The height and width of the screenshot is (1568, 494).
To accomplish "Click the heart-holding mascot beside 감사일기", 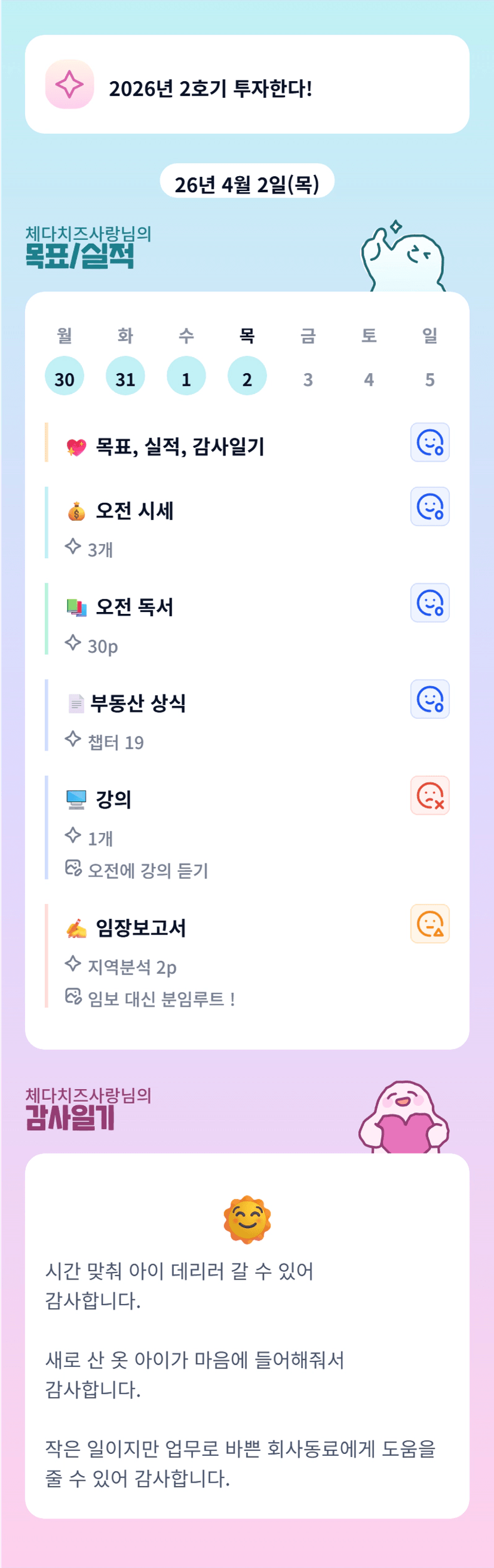I will coord(403,1119).
